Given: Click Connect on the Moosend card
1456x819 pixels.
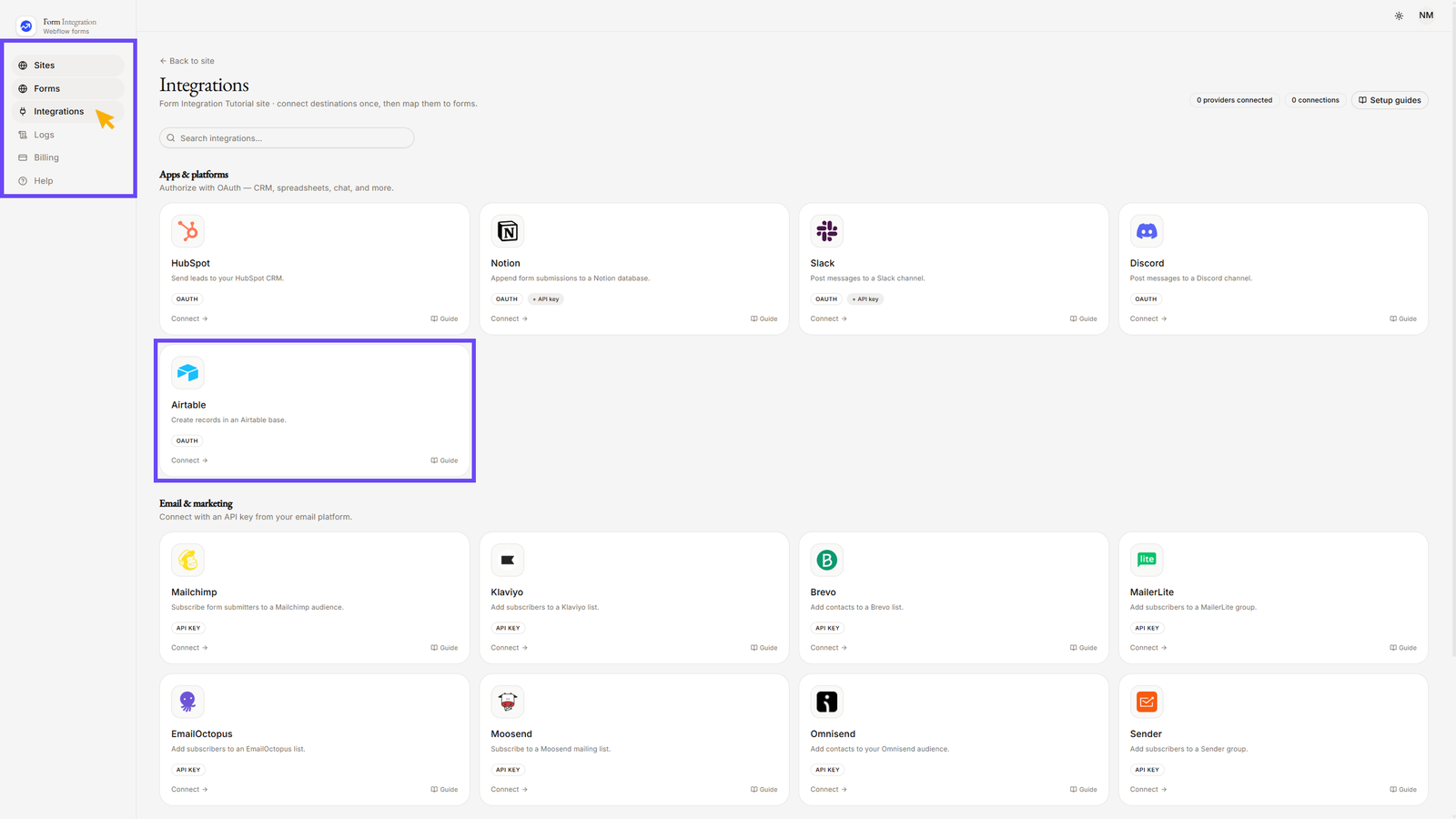Looking at the screenshot, I should 510,790.
